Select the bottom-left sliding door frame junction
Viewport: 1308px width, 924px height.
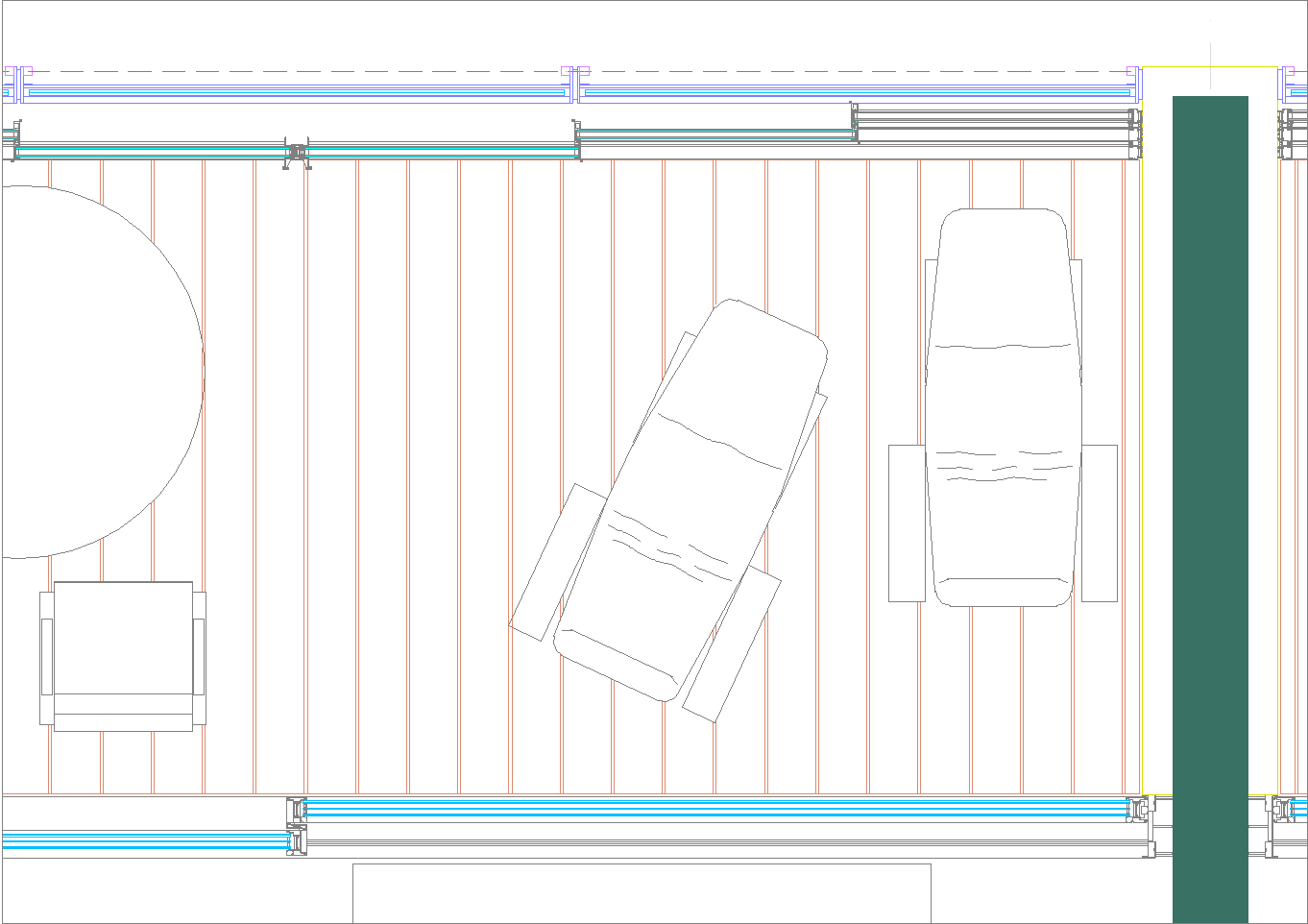point(297,826)
